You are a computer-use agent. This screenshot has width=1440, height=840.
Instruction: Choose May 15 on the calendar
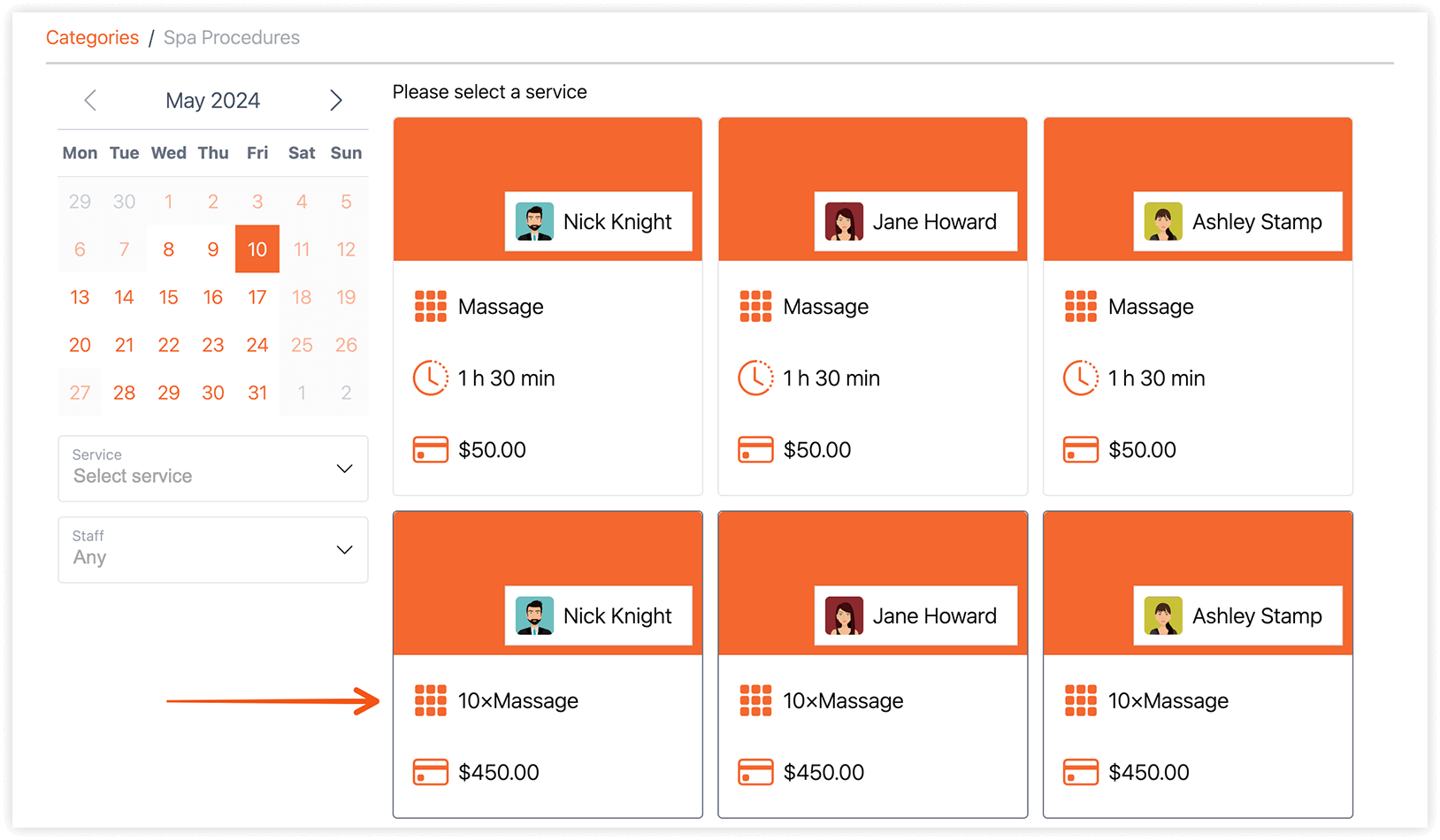tap(169, 297)
